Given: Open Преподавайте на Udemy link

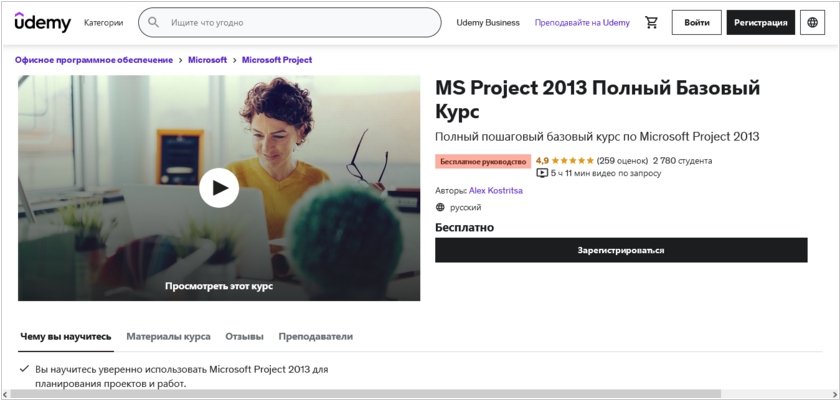Looking at the screenshot, I should click(x=582, y=22).
